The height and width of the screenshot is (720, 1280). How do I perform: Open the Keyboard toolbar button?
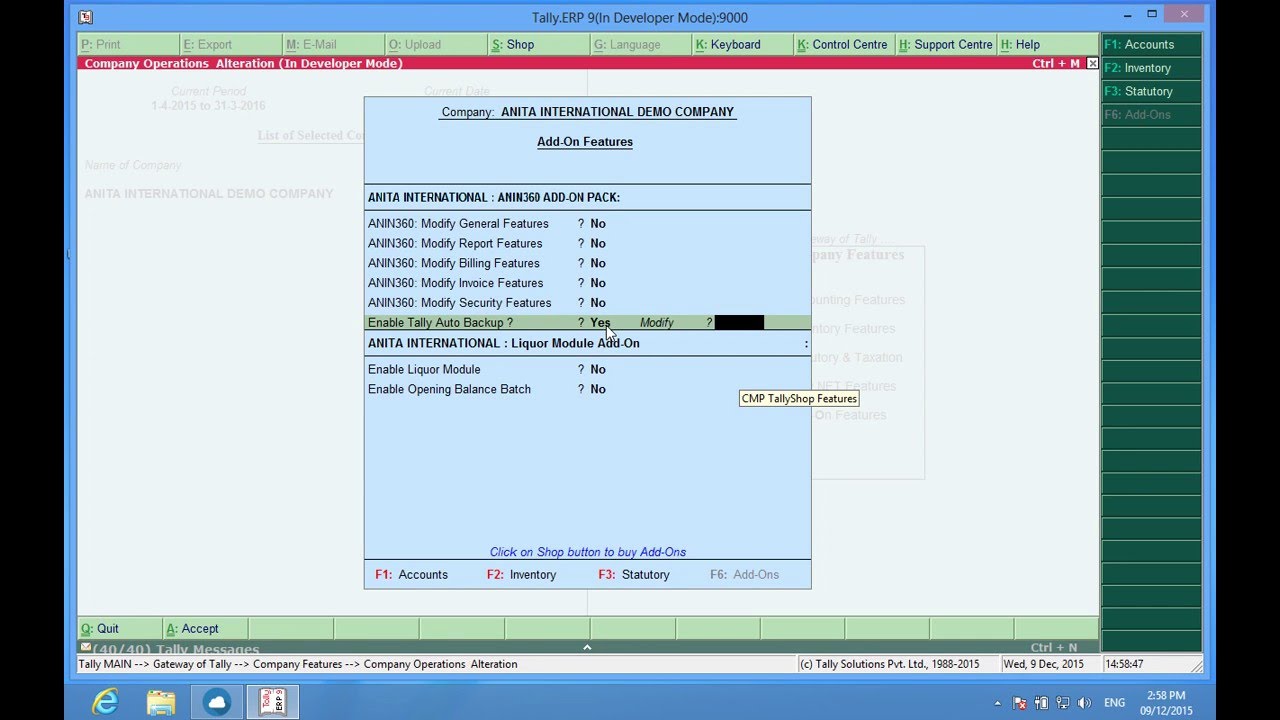(x=742, y=44)
